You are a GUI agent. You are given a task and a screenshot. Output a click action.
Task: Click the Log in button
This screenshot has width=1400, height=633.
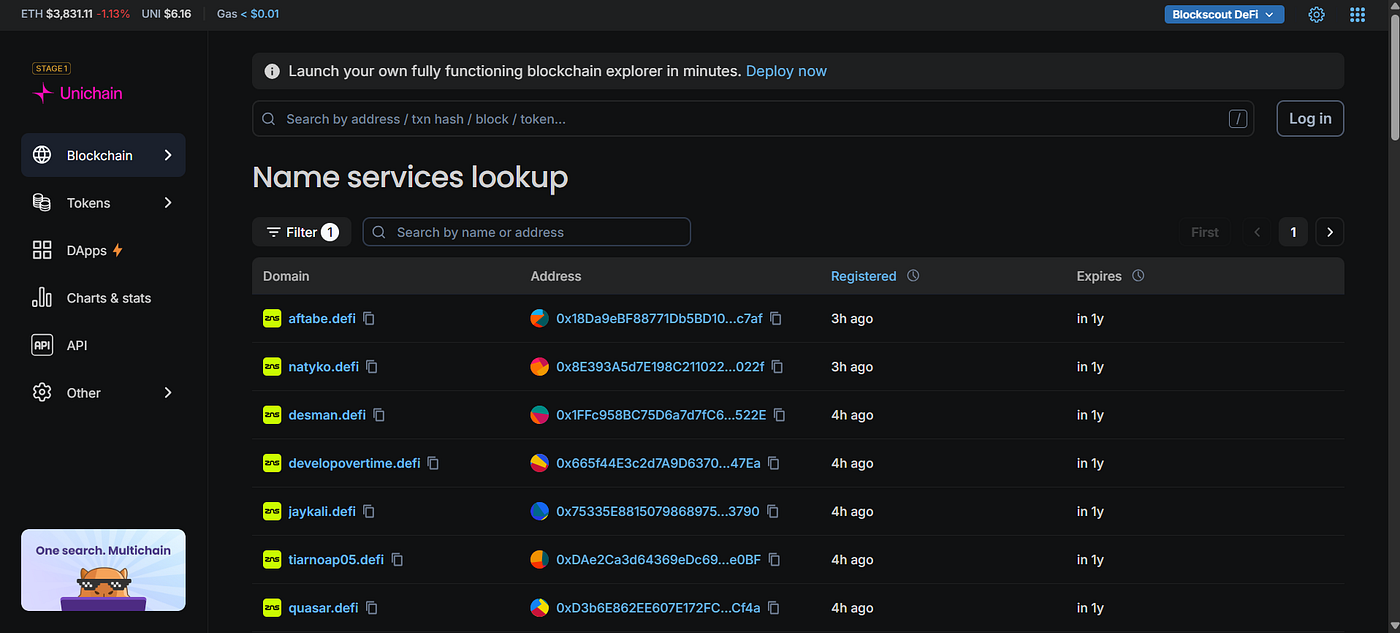pyautogui.click(x=1310, y=118)
